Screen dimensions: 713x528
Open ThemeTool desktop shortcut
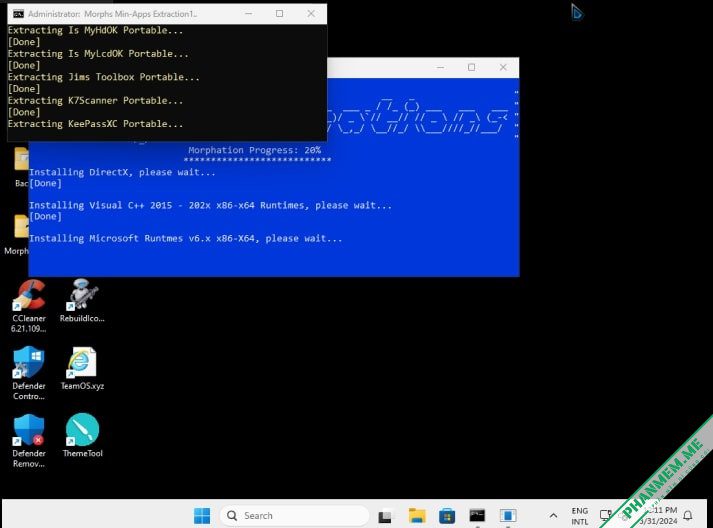tap(82, 435)
